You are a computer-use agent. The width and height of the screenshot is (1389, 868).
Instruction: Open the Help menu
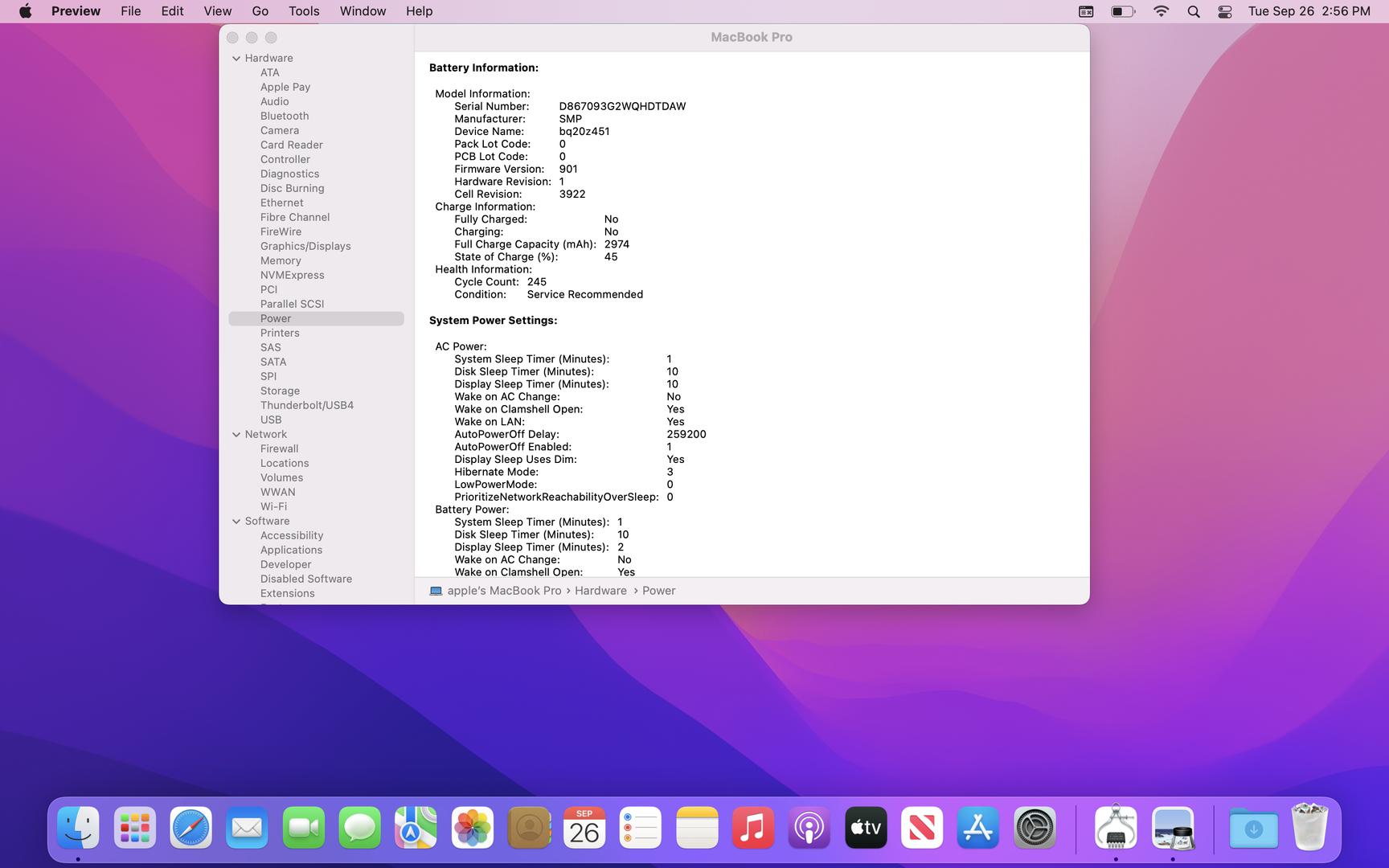point(419,11)
